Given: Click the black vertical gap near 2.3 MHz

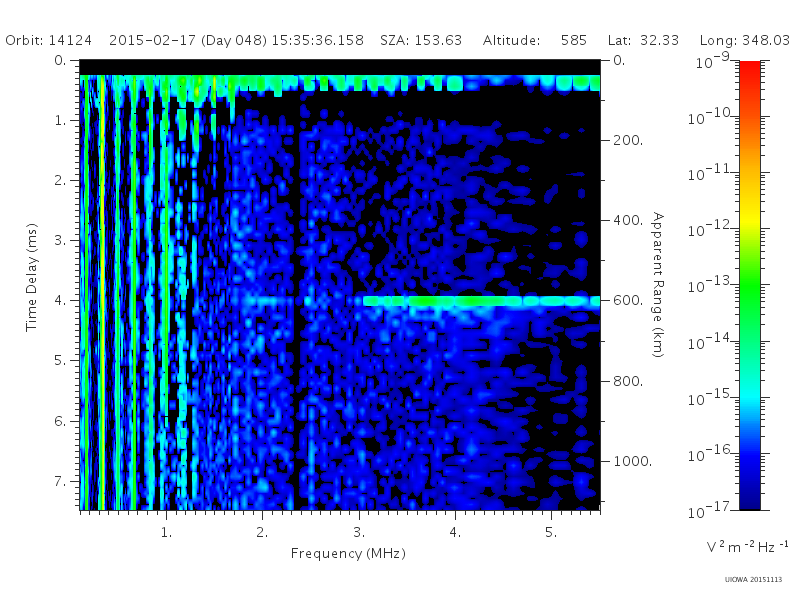Looking at the screenshot, I should point(297,301).
